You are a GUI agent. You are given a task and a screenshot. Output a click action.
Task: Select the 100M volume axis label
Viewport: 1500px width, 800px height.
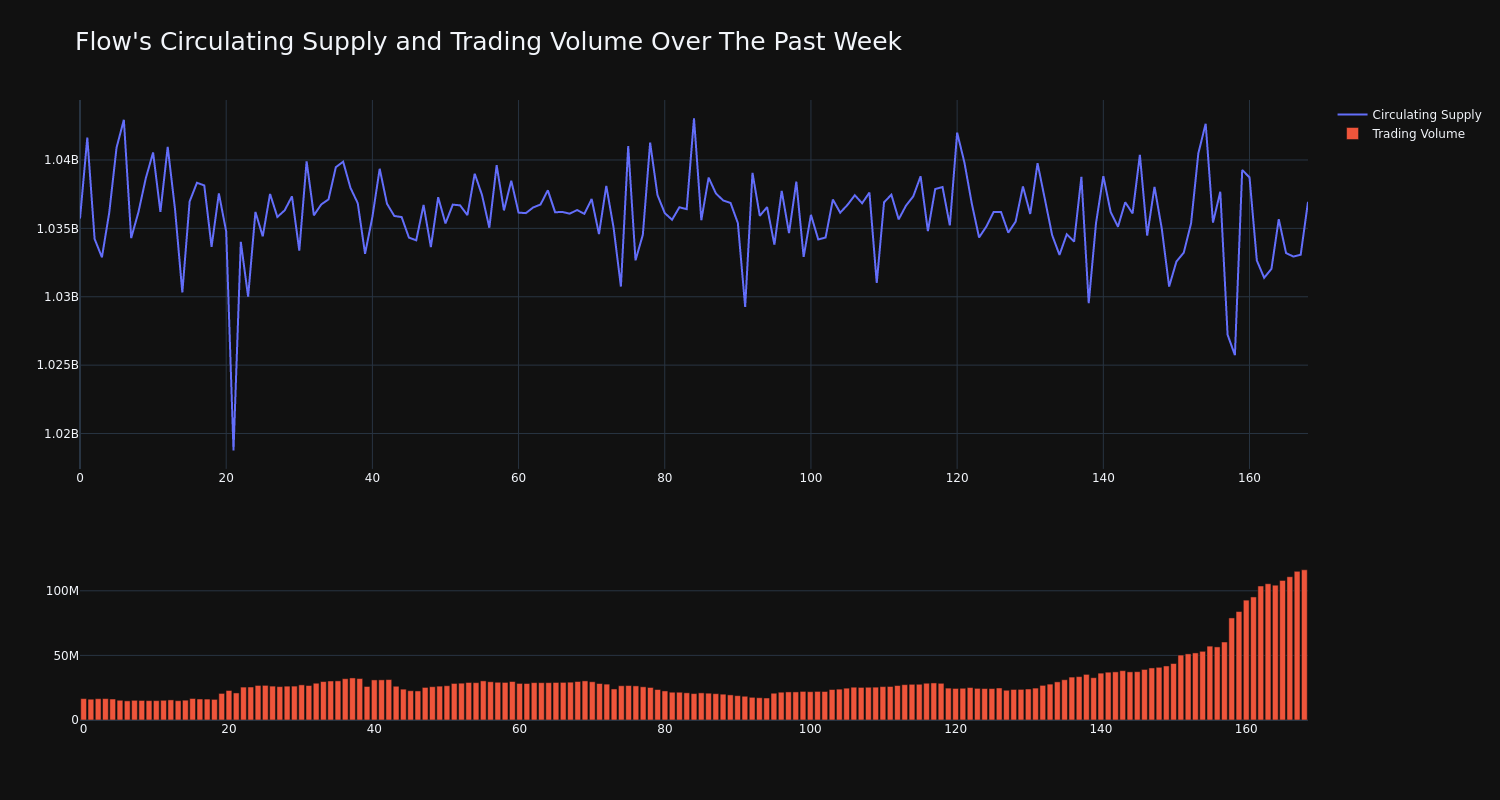[62, 591]
